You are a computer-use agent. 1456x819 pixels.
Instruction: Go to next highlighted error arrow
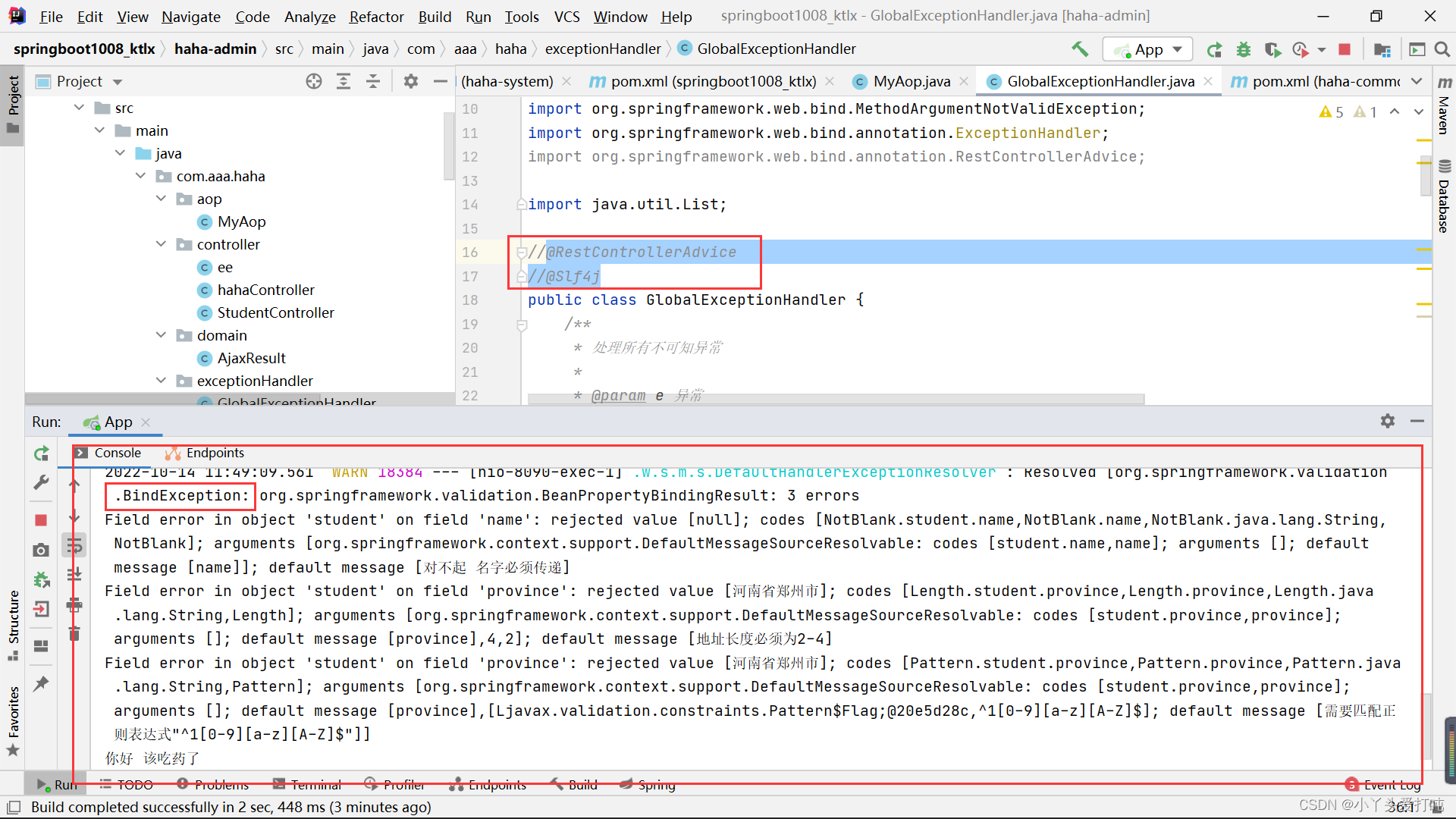[x=1418, y=111]
